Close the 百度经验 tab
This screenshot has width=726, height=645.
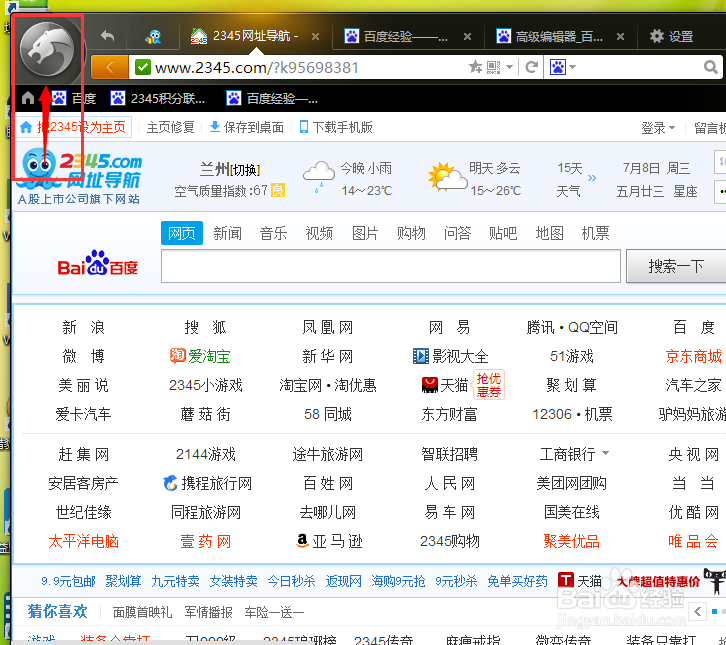(468, 37)
